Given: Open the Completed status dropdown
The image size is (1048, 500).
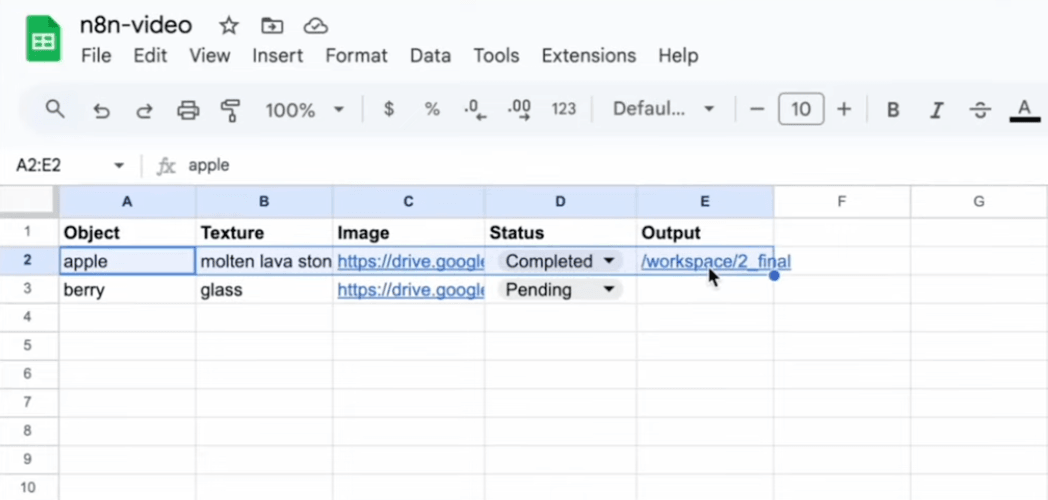Looking at the screenshot, I should coord(607,262).
